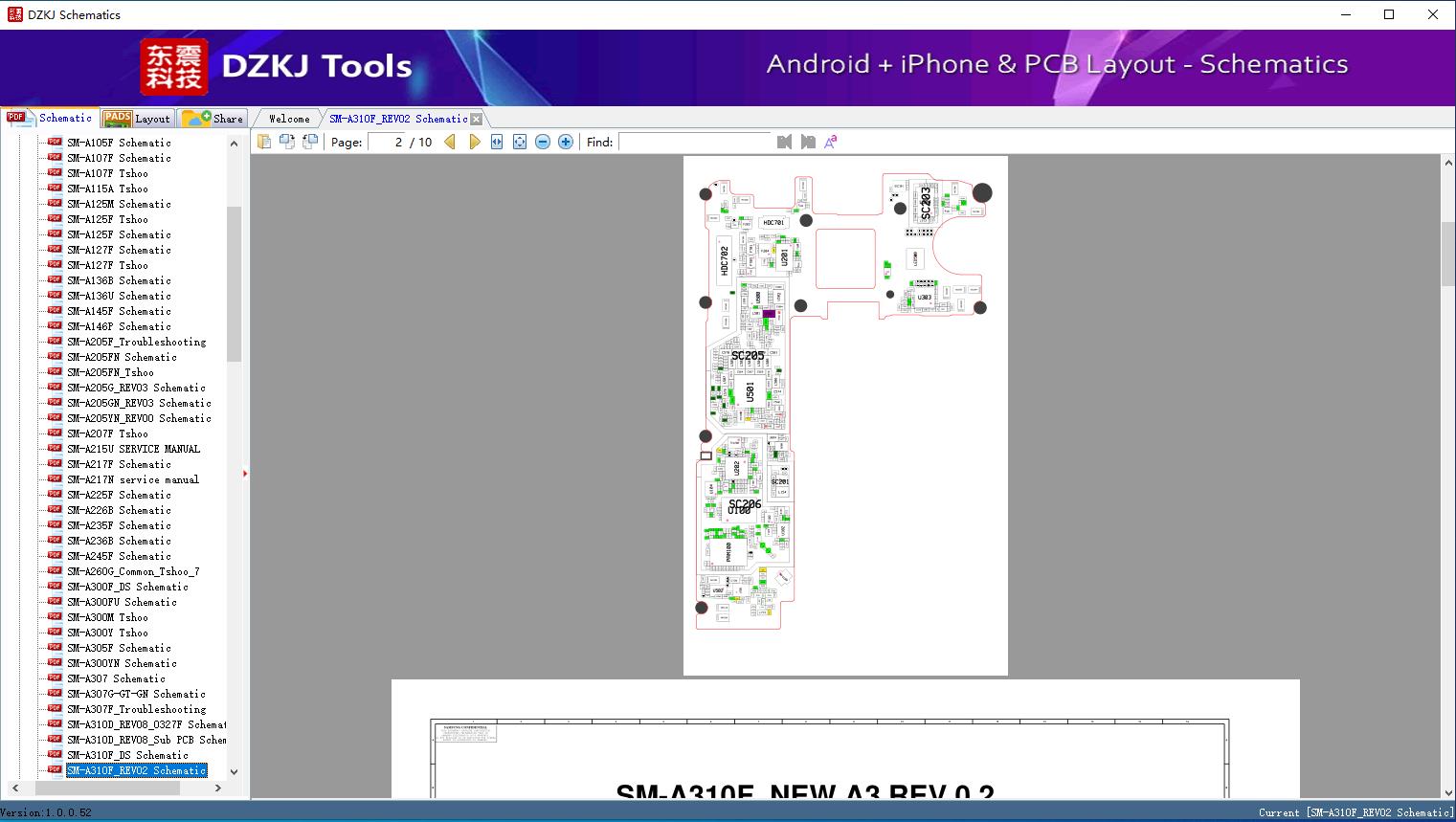Viewport: 1456px width, 822px height.
Task: Select SM-A300F_DS Schematic tree item
Action: click(127, 587)
